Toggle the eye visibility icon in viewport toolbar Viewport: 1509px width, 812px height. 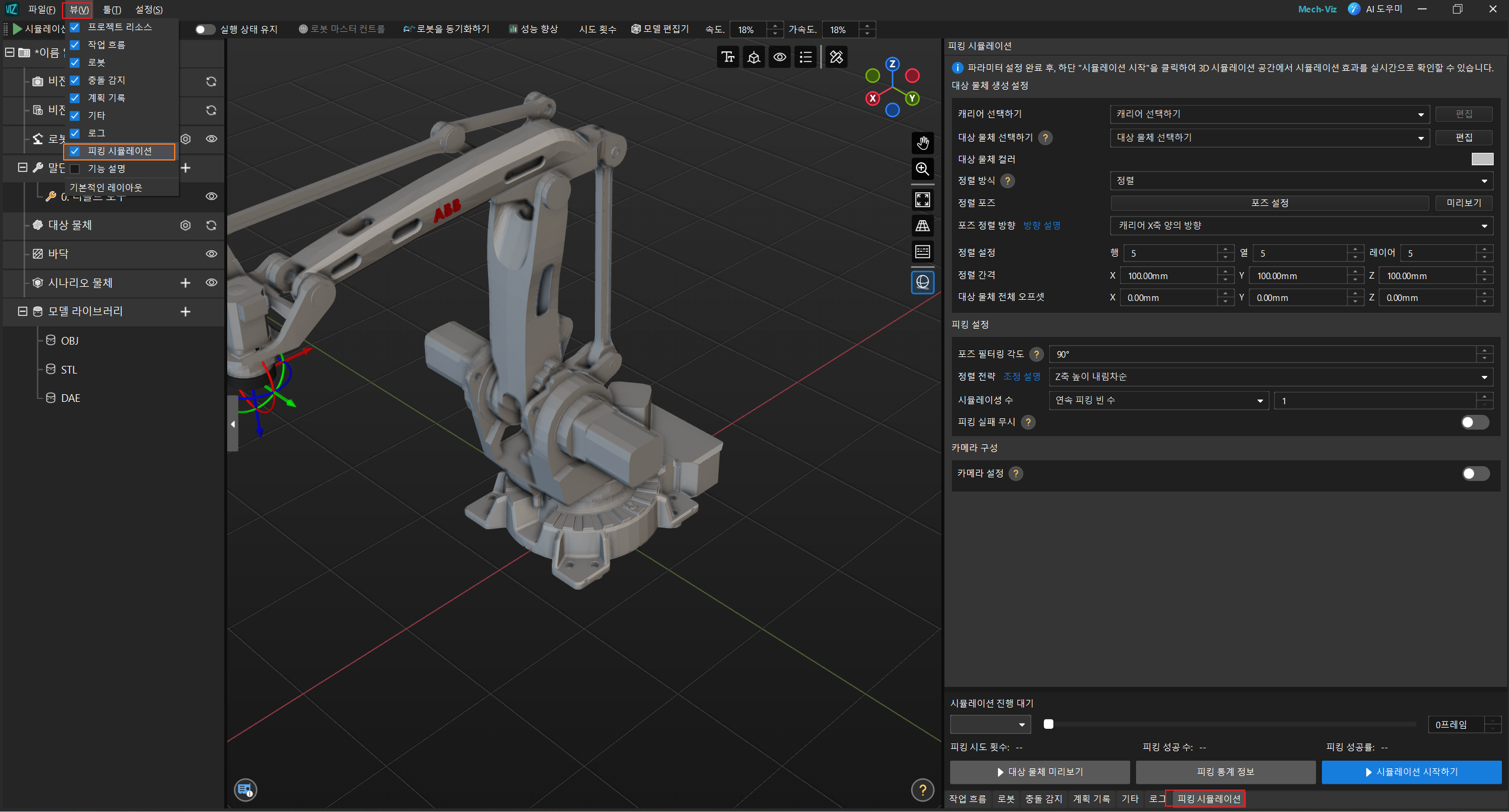click(780, 57)
